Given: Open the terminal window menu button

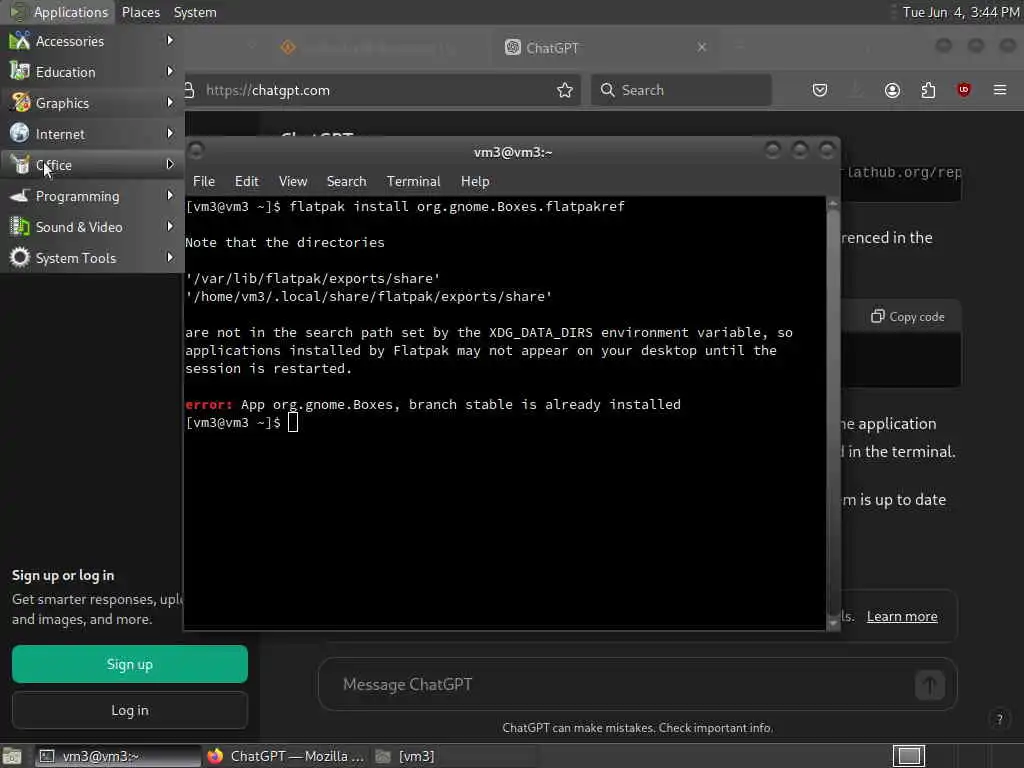Looking at the screenshot, I should [196, 151].
